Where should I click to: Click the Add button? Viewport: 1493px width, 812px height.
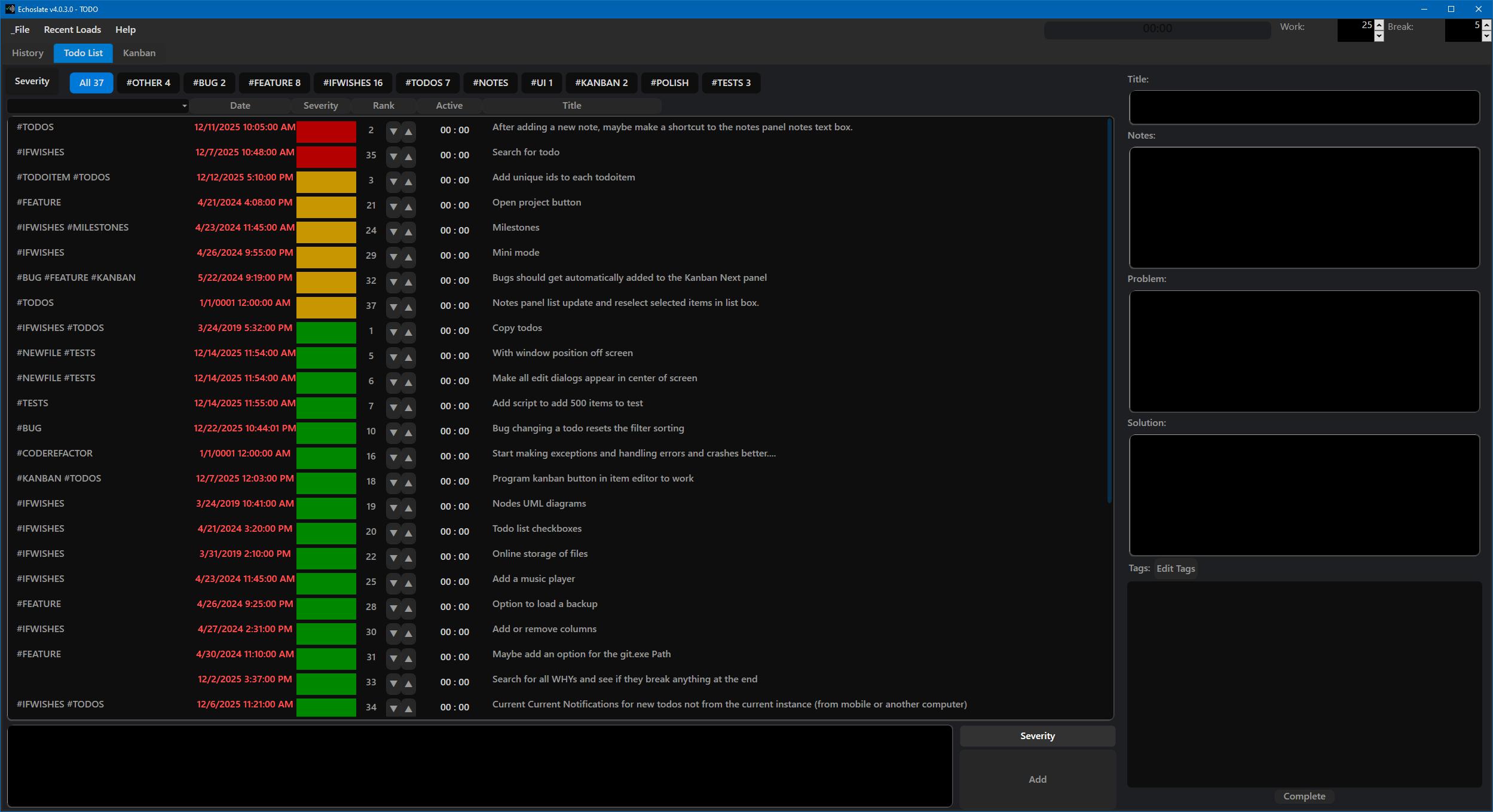1037,779
